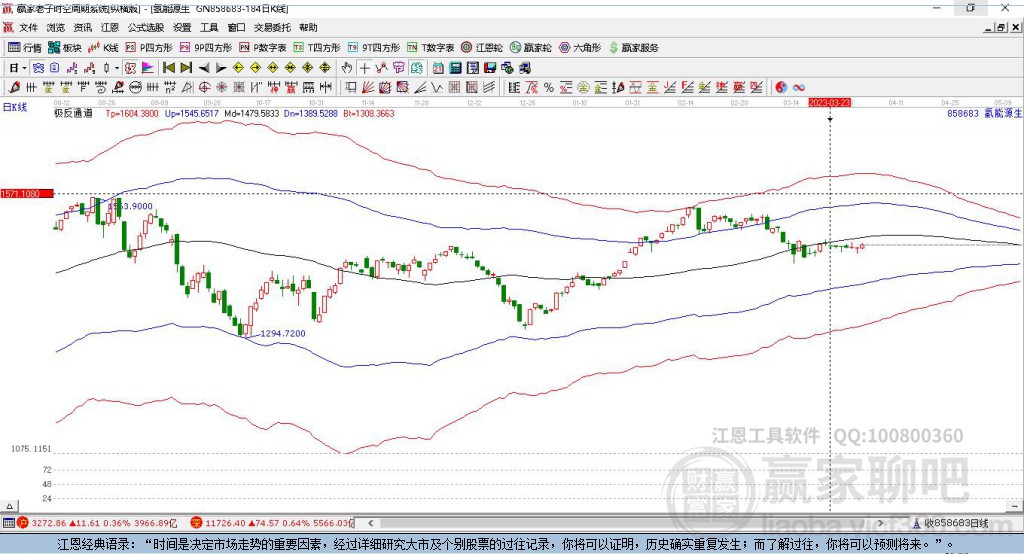Toggle the red 权 adjust-price icon
The width and height of the screenshot is (1024, 554).
pos(130,68)
